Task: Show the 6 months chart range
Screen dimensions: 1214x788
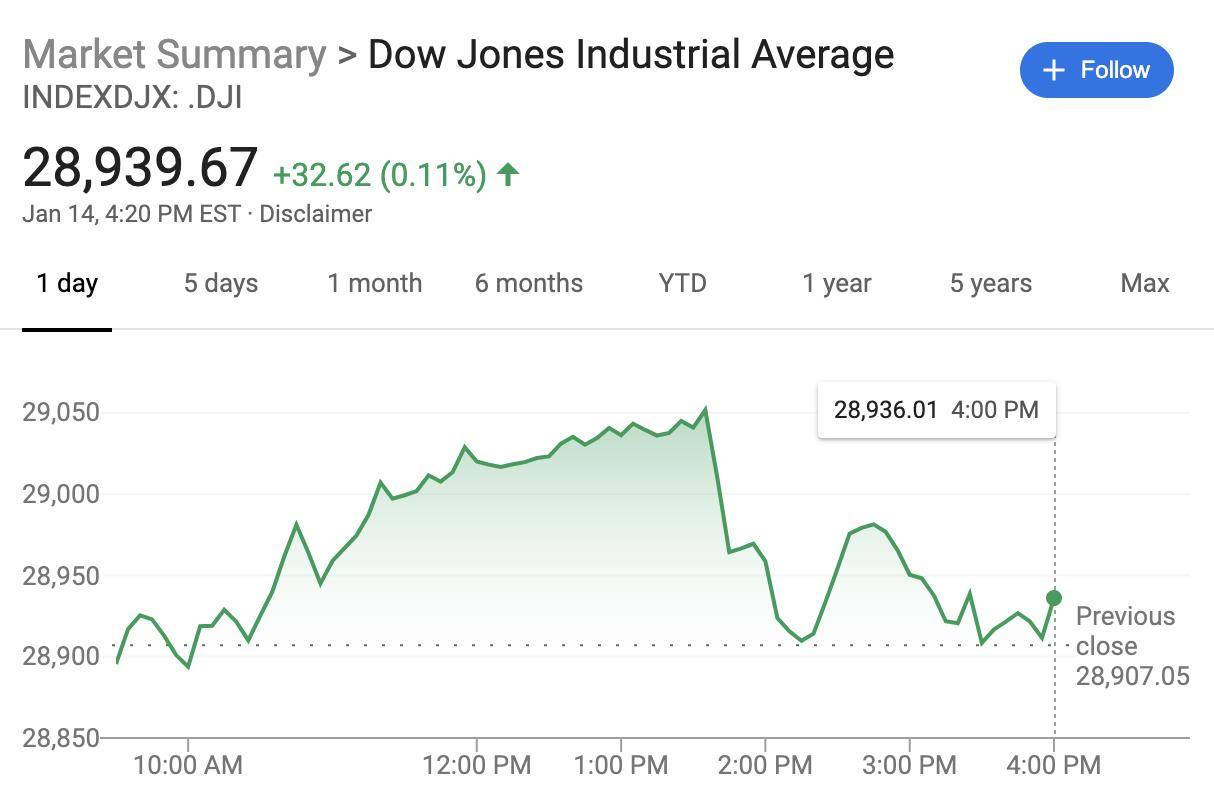Action: [x=528, y=284]
